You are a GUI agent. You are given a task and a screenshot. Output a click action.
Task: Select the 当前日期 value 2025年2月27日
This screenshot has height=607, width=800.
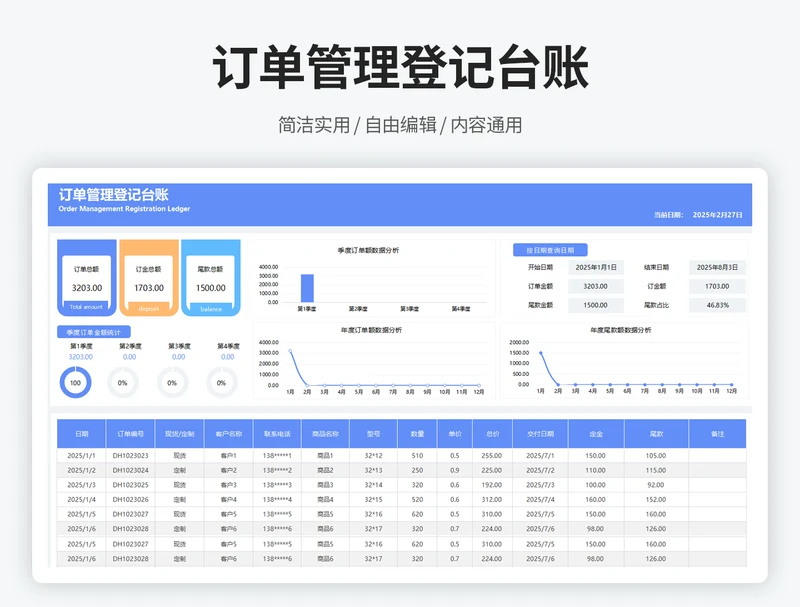717,215
